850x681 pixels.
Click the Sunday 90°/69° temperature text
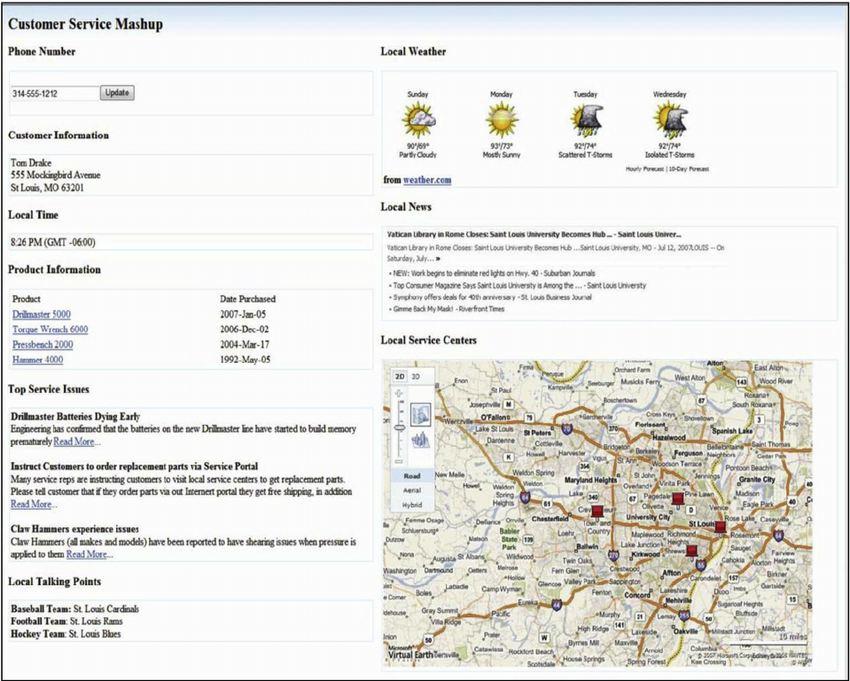tap(418, 146)
